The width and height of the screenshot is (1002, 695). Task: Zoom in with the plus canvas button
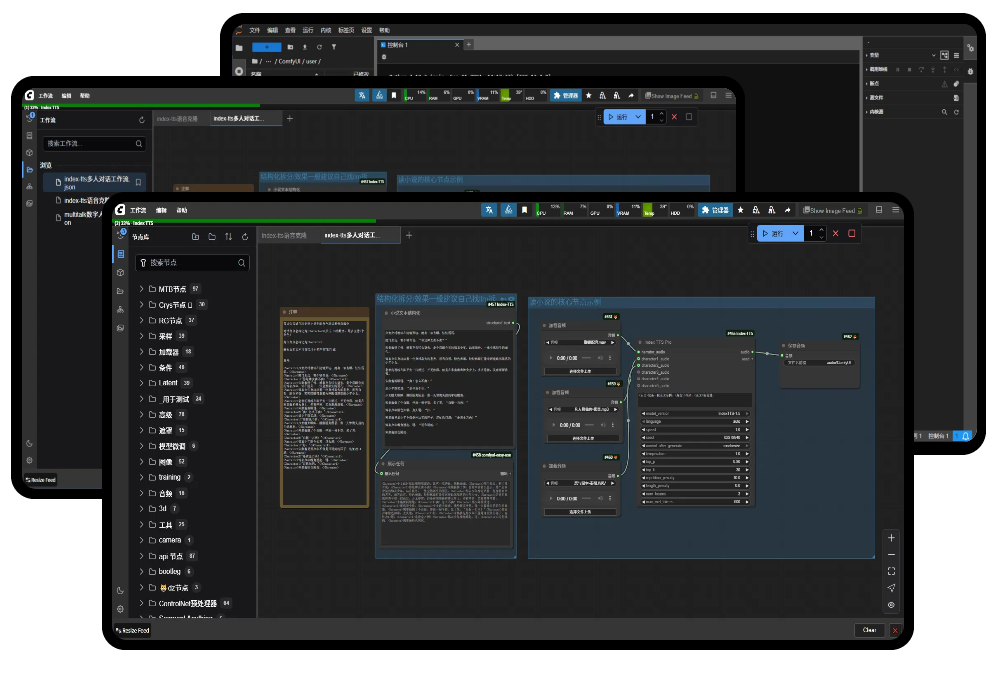pos(891,537)
